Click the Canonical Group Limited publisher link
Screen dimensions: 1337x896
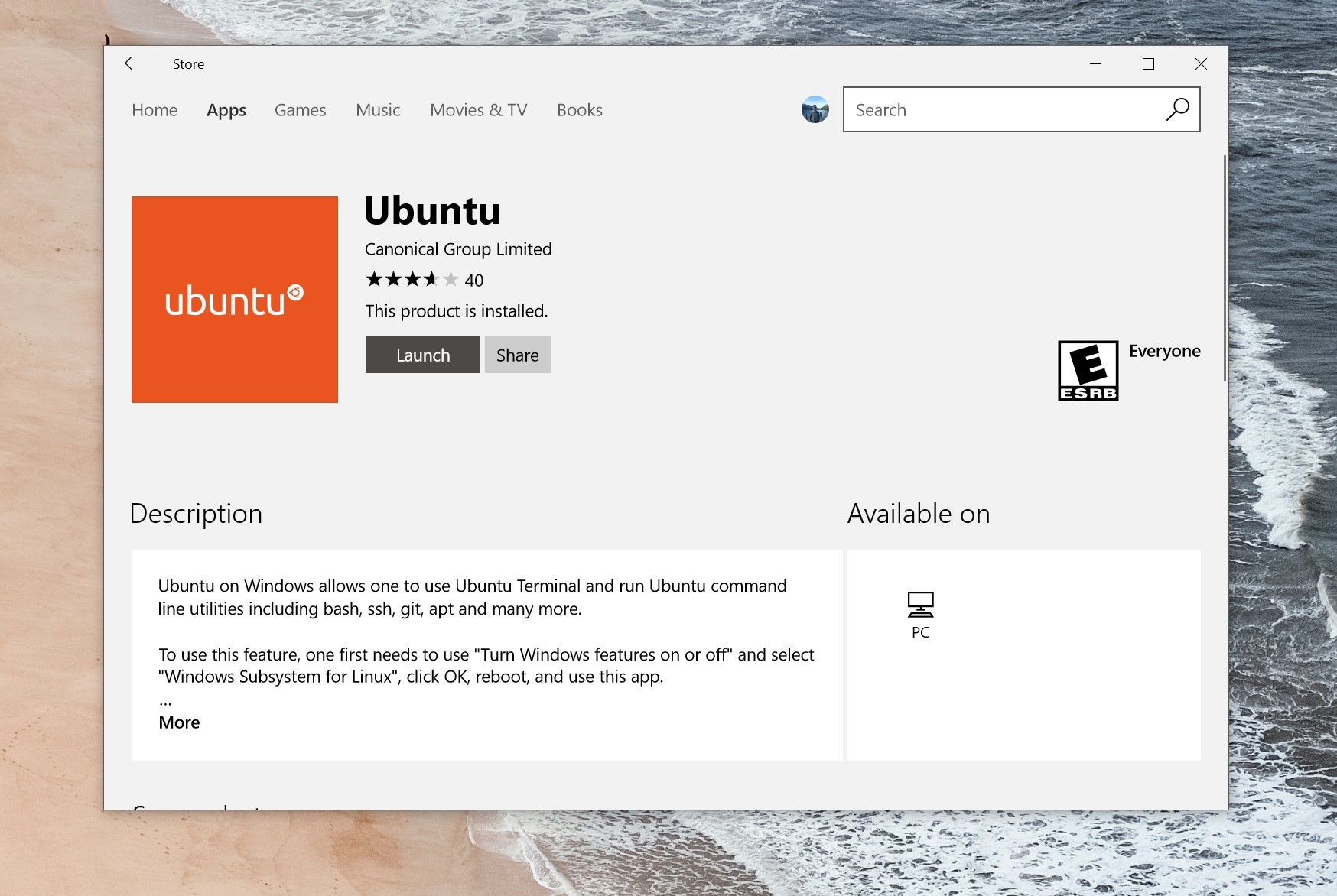(458, 249)
